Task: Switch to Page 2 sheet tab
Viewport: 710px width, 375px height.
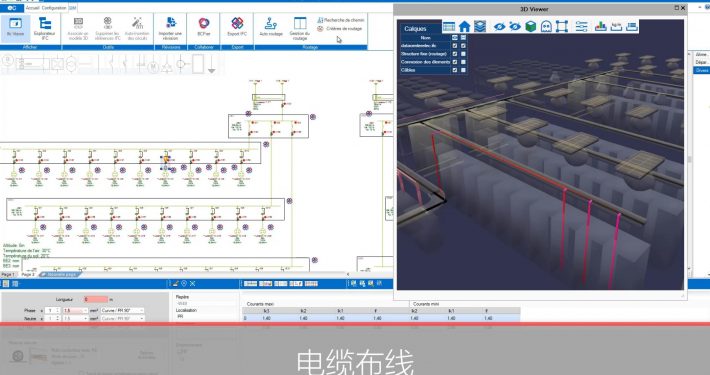Action: tap(28, 274)
